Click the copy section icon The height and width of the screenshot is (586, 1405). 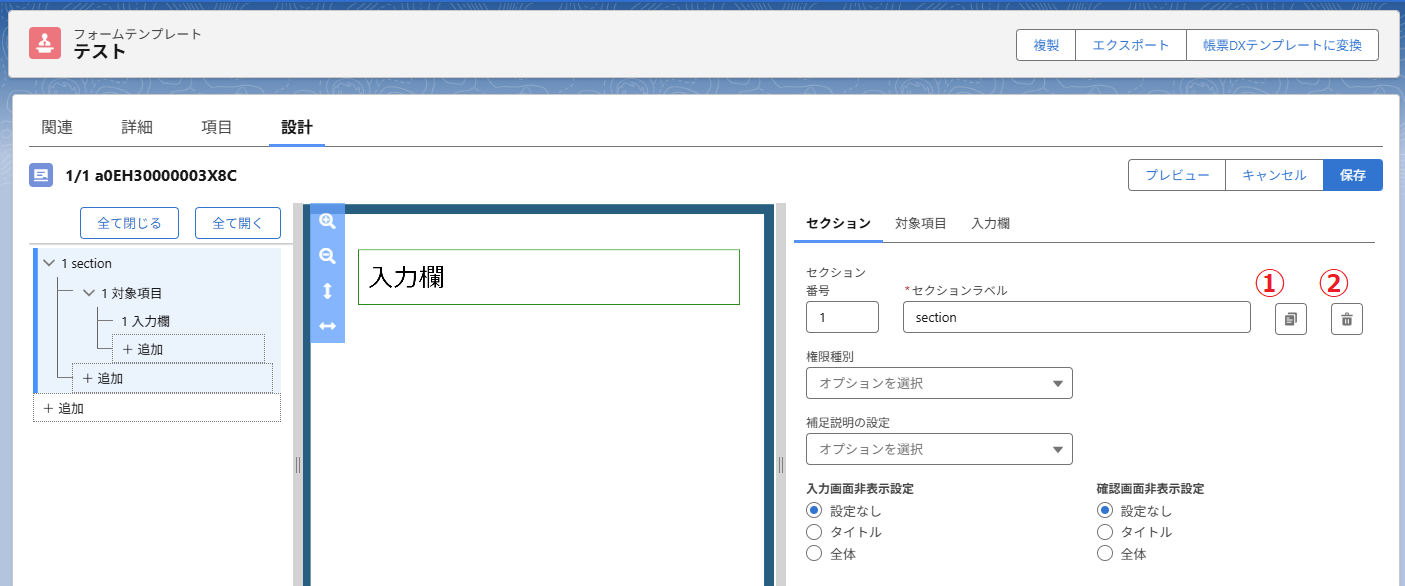pyautogui.click(x=1290, y=319)
